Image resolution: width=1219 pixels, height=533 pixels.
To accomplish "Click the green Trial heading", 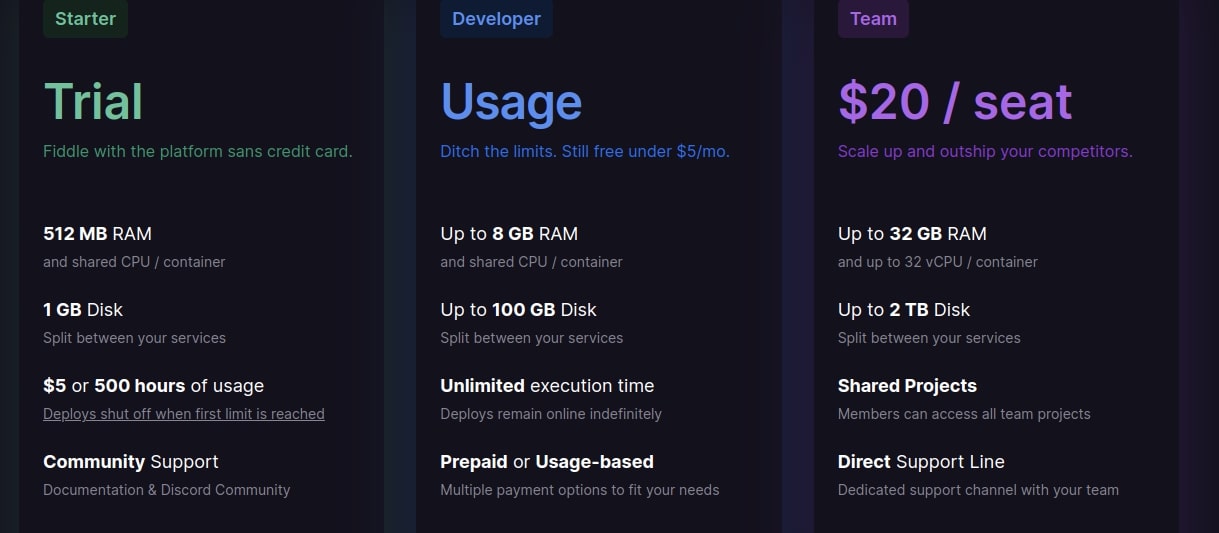I will [x=93, y=102].
